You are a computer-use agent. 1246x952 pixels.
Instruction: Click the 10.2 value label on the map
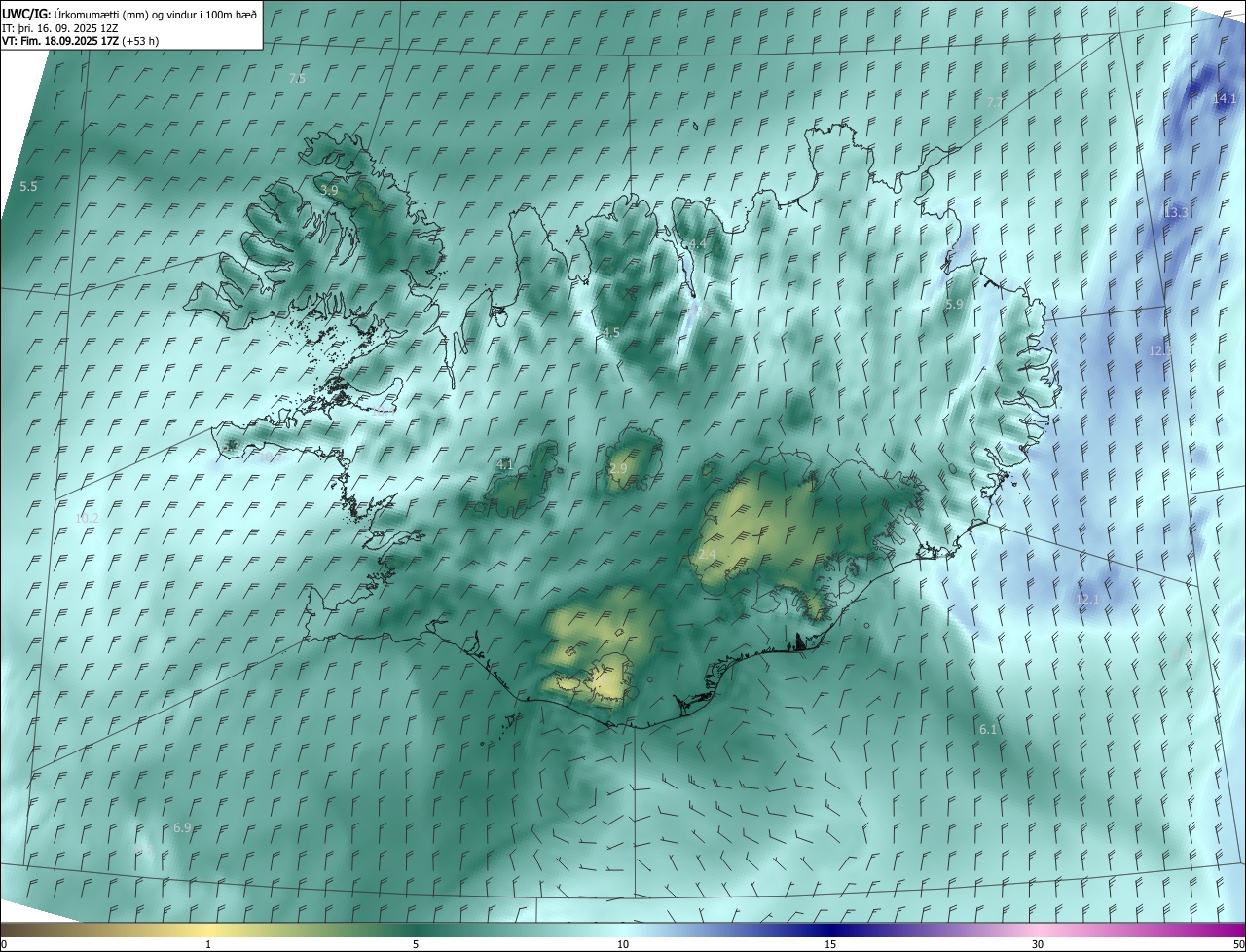[88, 518]
